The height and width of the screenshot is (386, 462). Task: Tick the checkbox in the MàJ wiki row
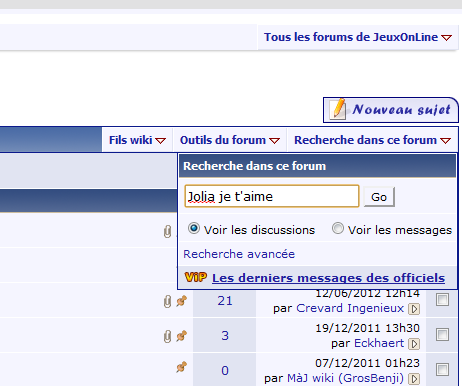pos(442,369)
